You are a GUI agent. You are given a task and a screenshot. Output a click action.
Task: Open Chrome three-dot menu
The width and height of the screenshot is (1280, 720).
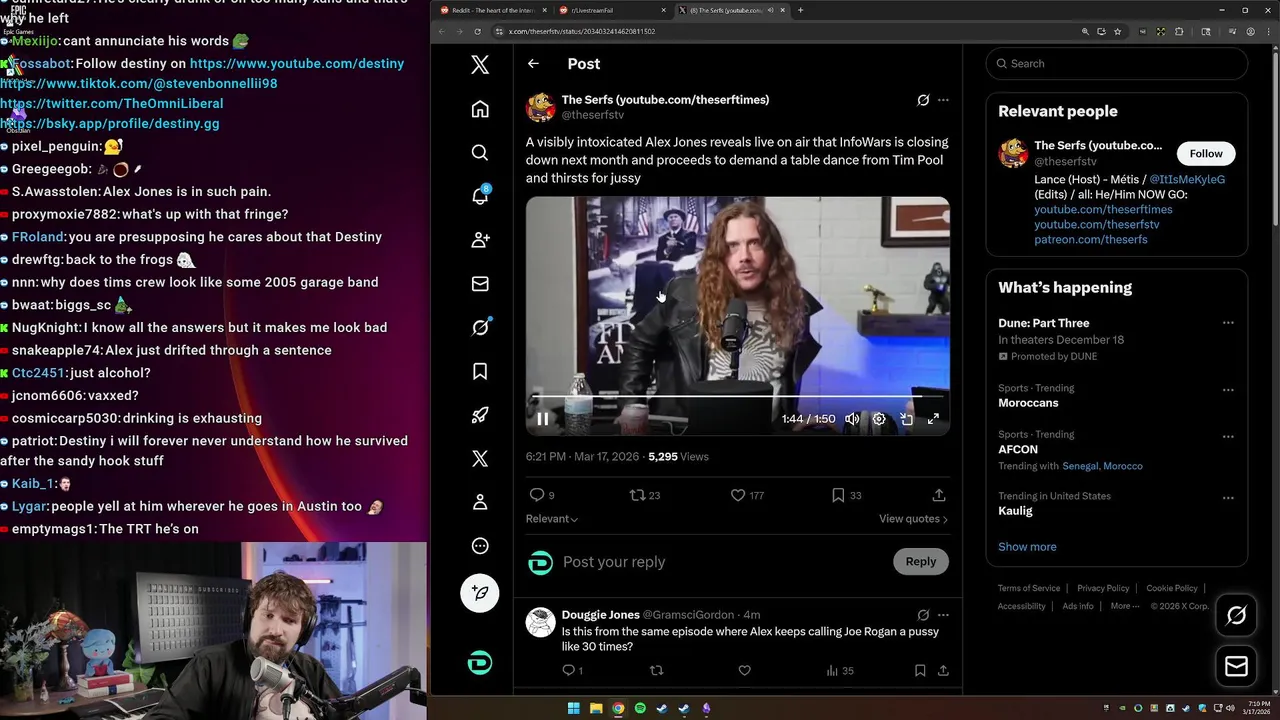point(1267,31)
